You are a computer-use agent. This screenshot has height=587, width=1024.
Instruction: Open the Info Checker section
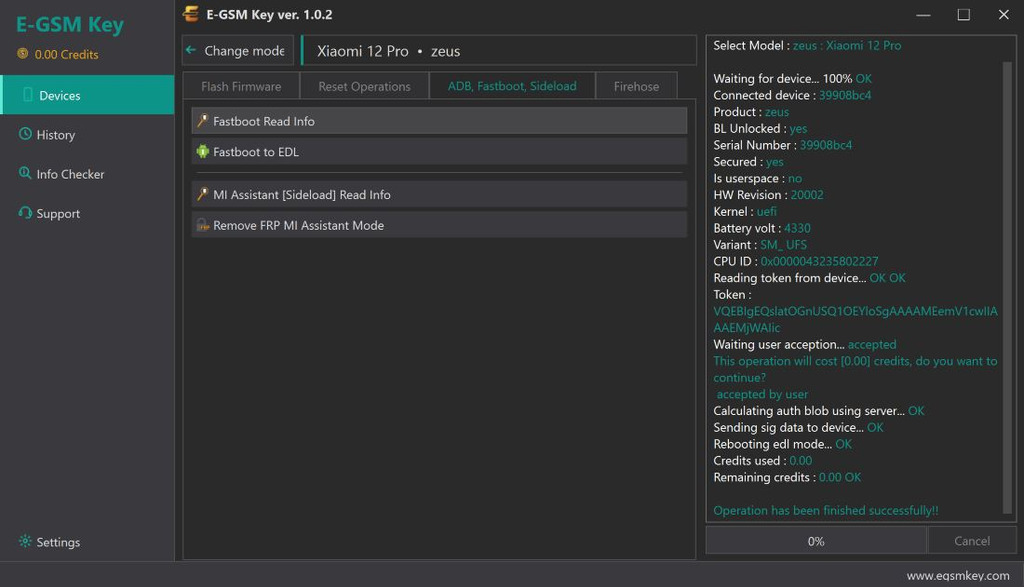(x=88, y=174)
